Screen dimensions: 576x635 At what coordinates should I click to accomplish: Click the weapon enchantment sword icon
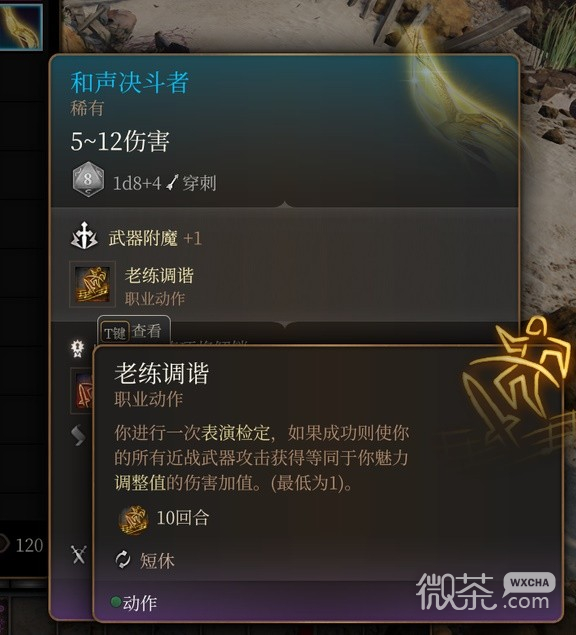click(84, 236)
